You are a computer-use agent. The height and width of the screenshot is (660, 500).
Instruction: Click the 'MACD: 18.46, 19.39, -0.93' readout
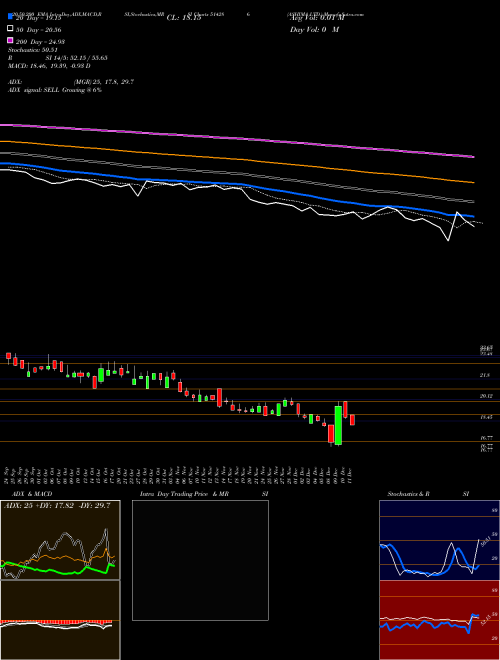(x=49, y=66)
